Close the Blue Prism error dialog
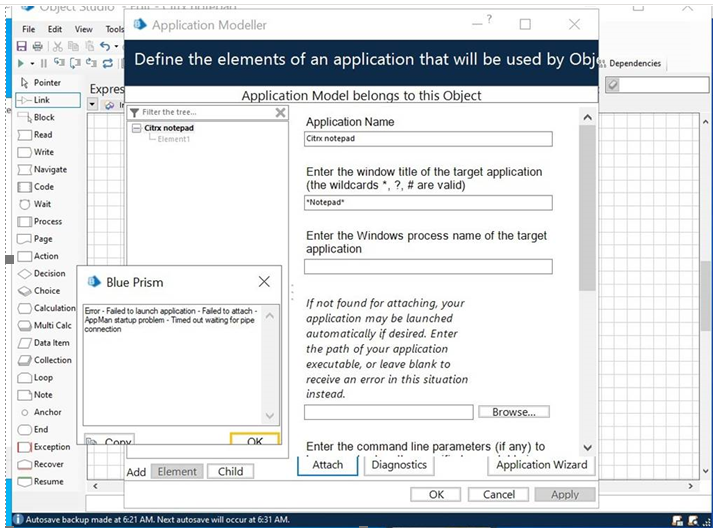This screenshot has height=528, width=713. click(264, 282)
